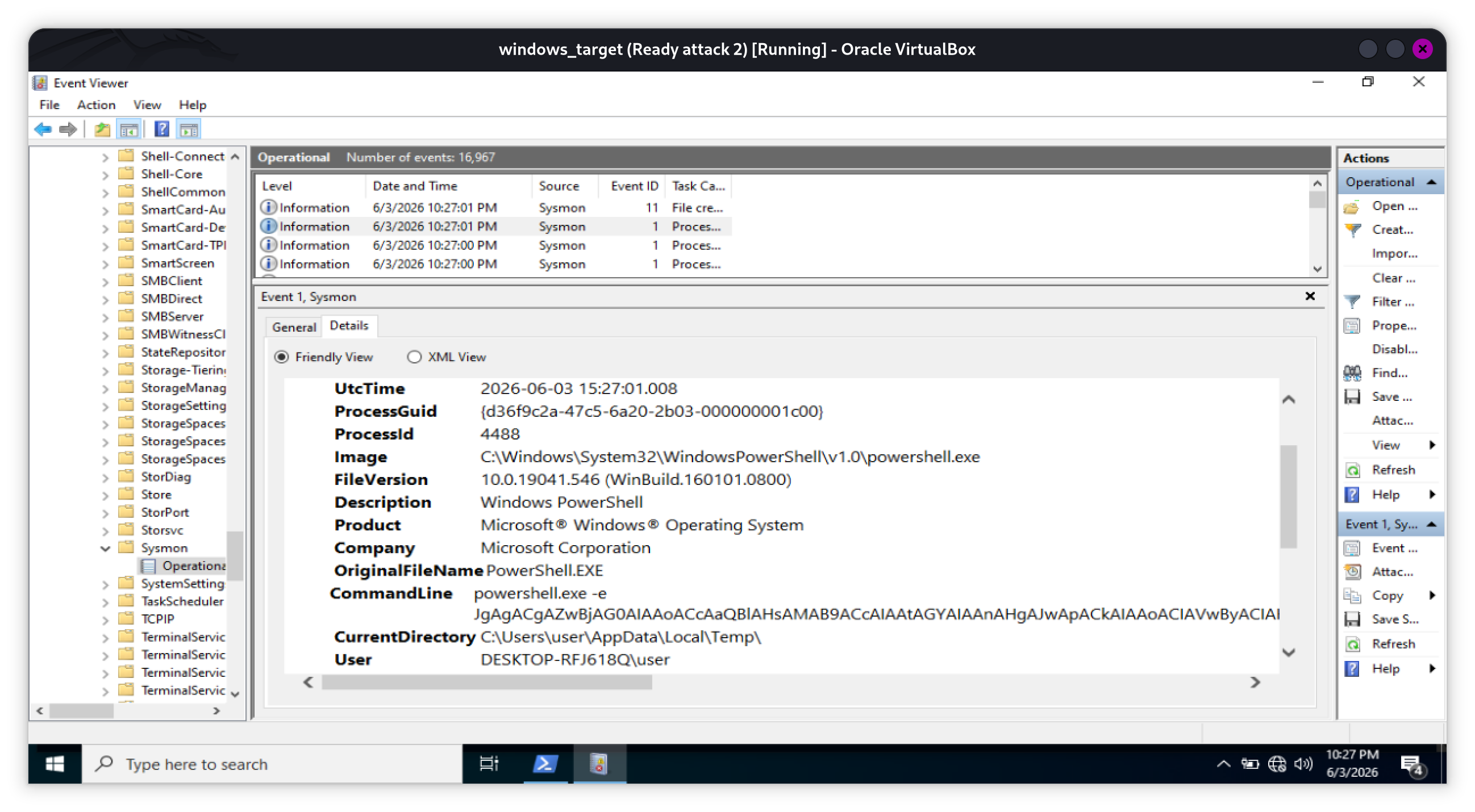Select the Friendly View radio button

pos(281,357)
